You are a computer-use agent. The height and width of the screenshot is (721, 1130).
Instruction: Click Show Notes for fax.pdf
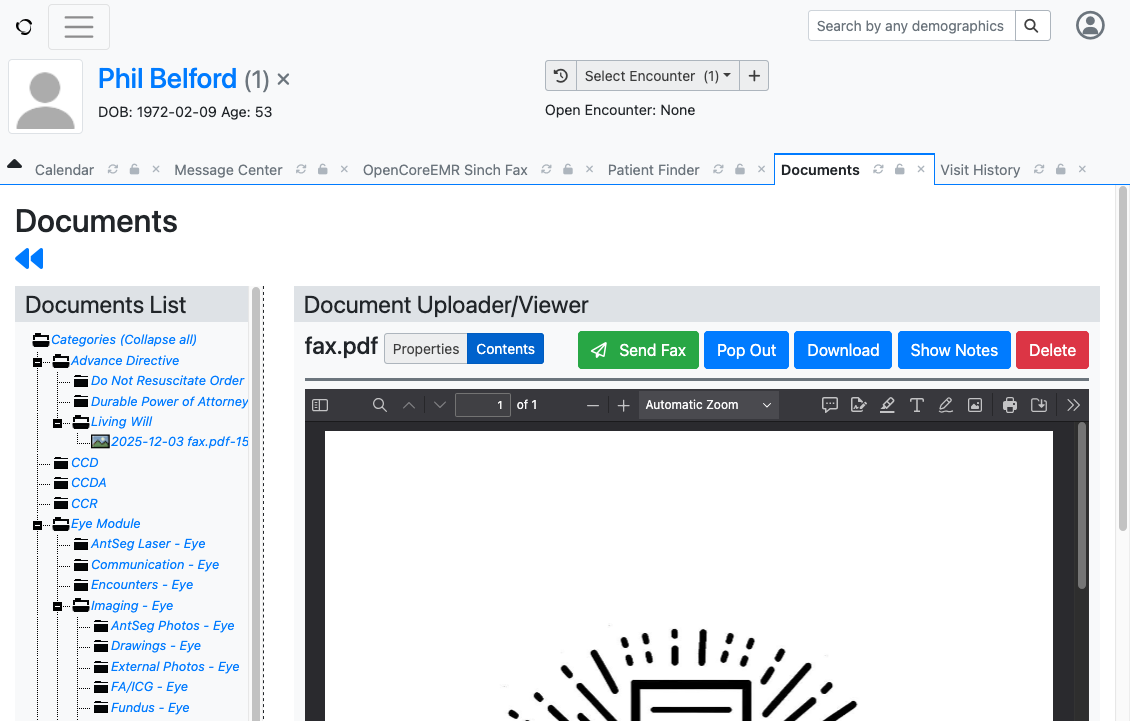coord(953,350)
